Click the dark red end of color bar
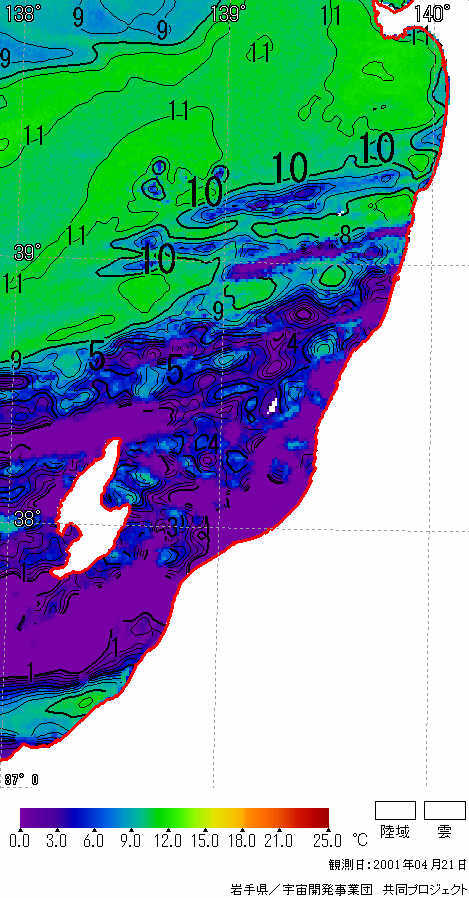The height and width of the screenshot is (898, 469). tap(321, 817)
